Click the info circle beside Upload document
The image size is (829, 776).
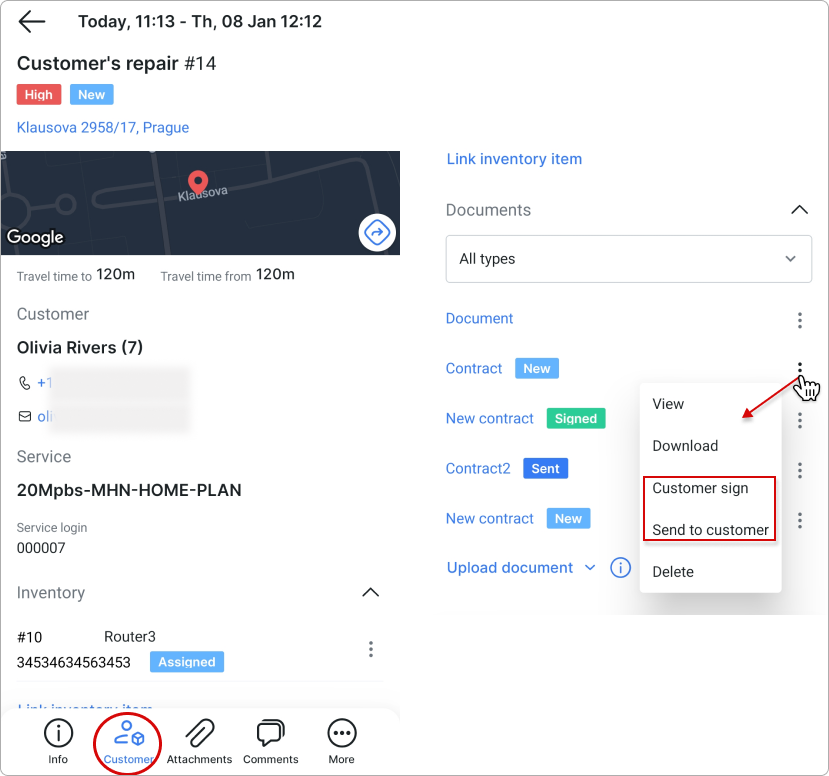pyautogui.click(x=620, y=567)
